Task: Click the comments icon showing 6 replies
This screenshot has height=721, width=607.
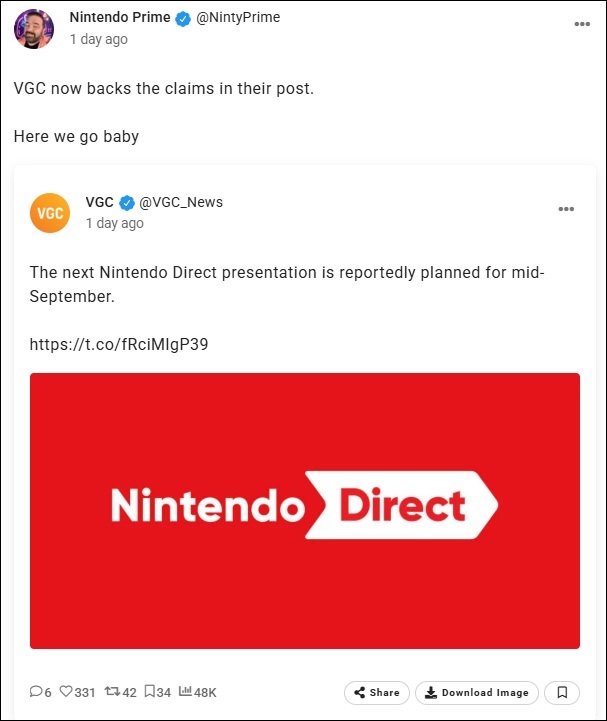Action: 36,691
